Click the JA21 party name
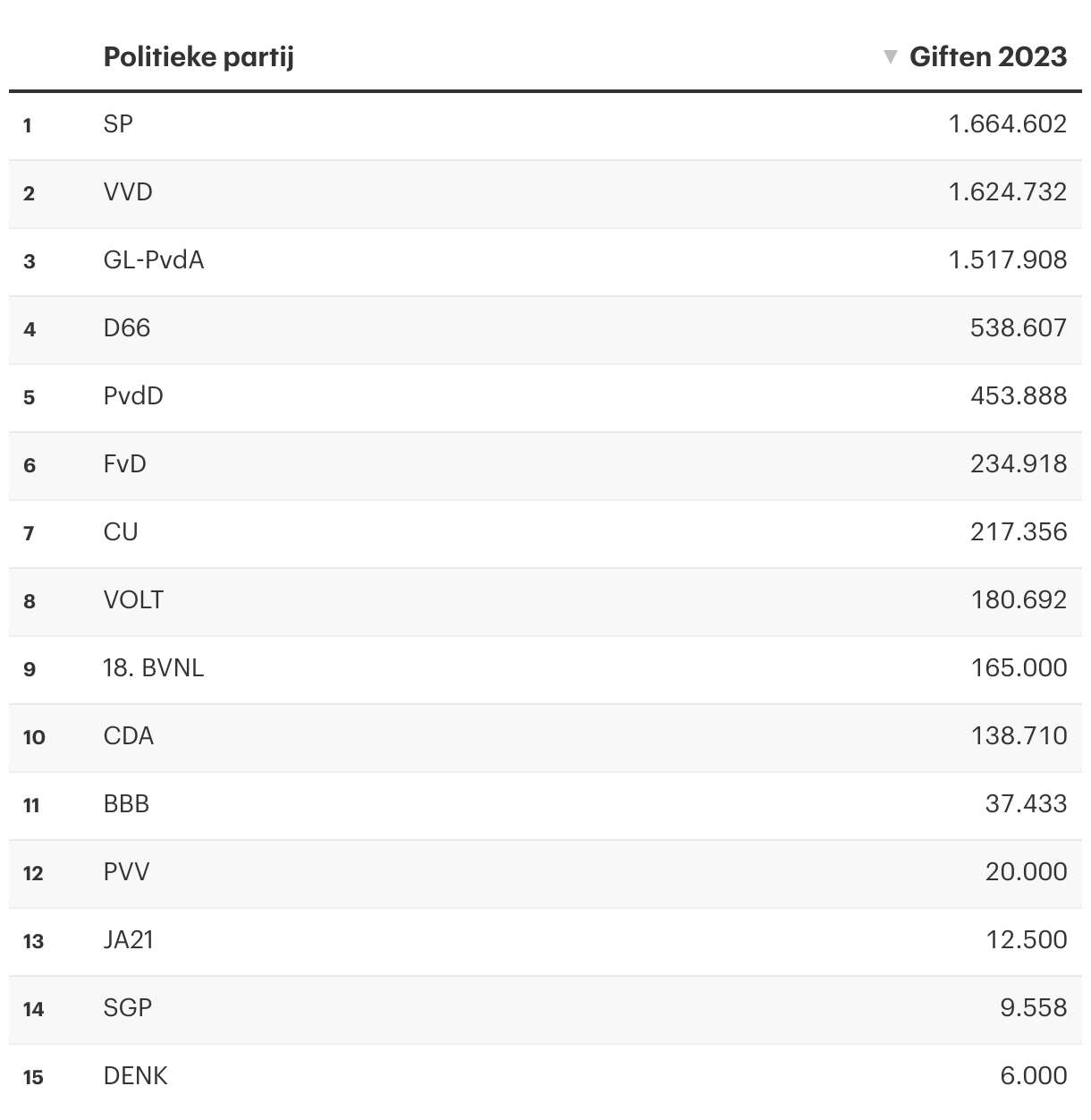This screenshot has width=1091, height=1120. [x=129, y=940]
